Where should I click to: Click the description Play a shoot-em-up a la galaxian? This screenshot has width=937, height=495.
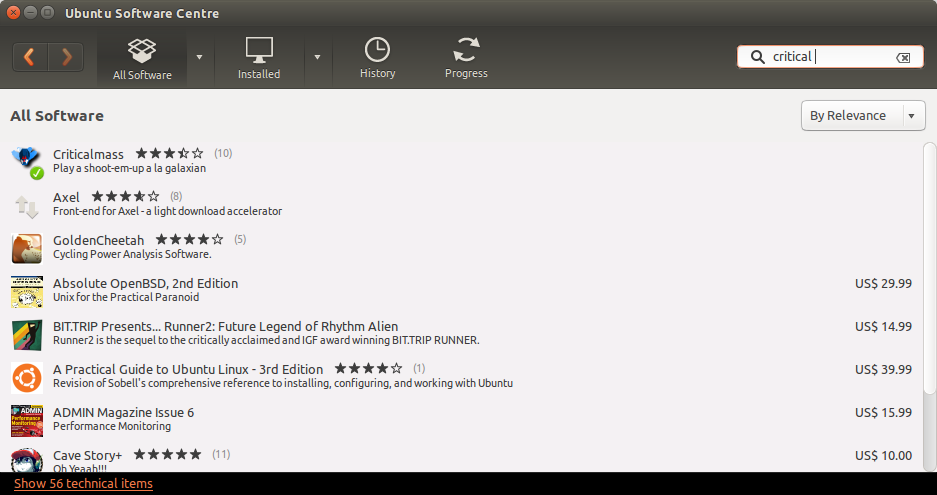(129, 169)
